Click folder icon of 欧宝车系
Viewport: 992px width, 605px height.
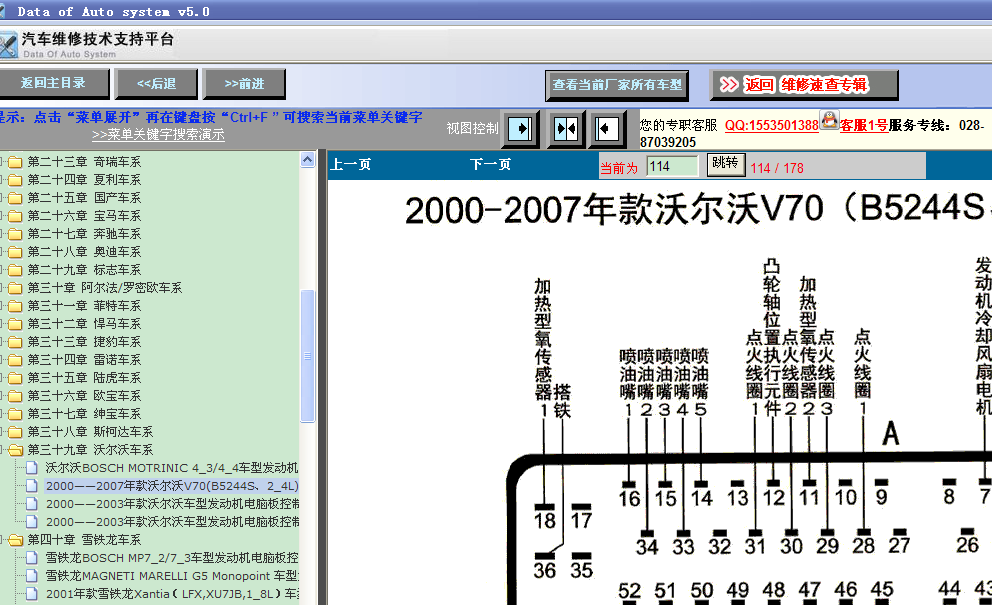(15, 396)
